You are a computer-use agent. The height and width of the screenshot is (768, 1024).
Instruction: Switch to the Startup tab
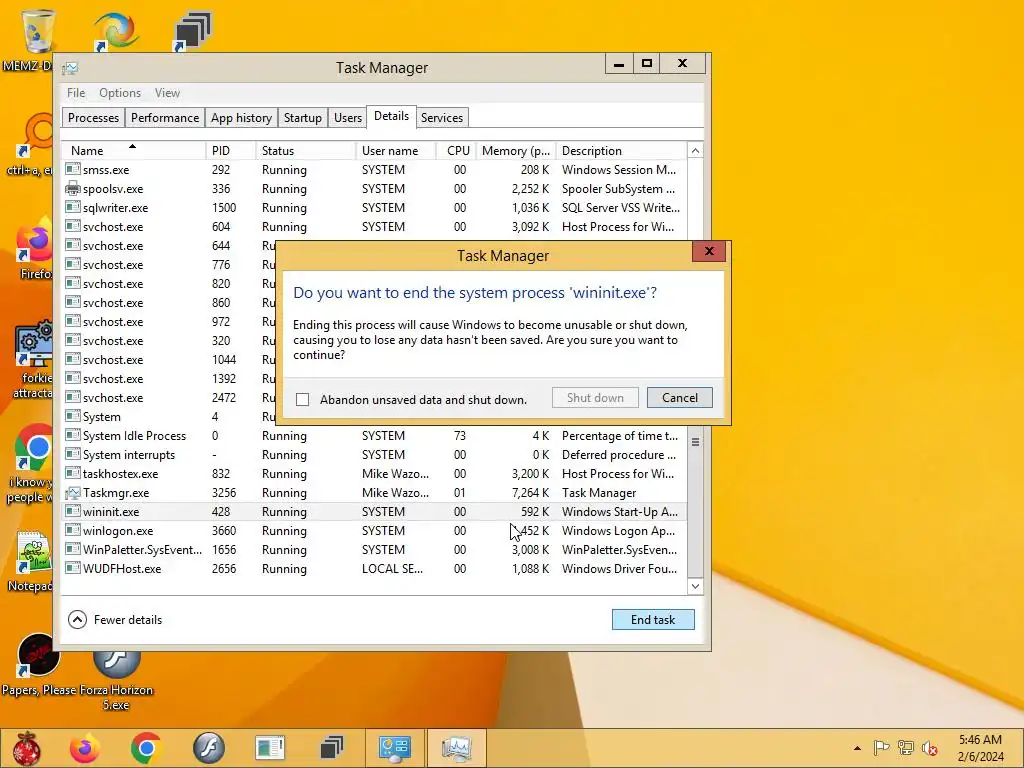(x=302, y=118)
